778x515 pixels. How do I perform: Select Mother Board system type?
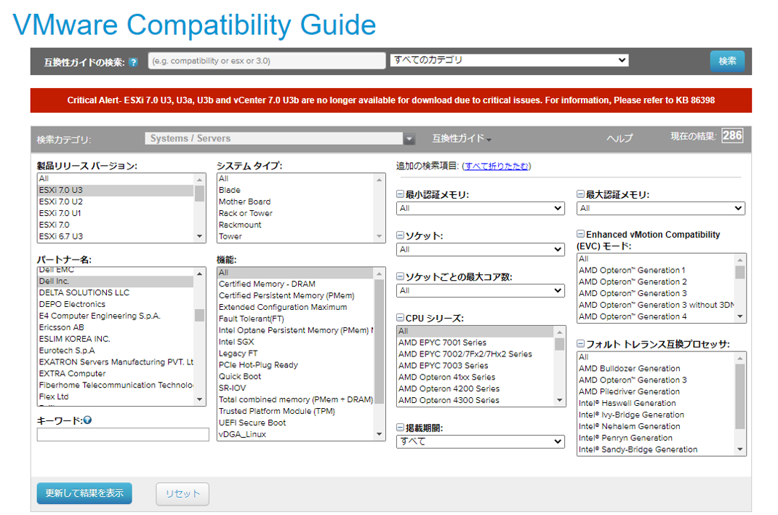296,201
